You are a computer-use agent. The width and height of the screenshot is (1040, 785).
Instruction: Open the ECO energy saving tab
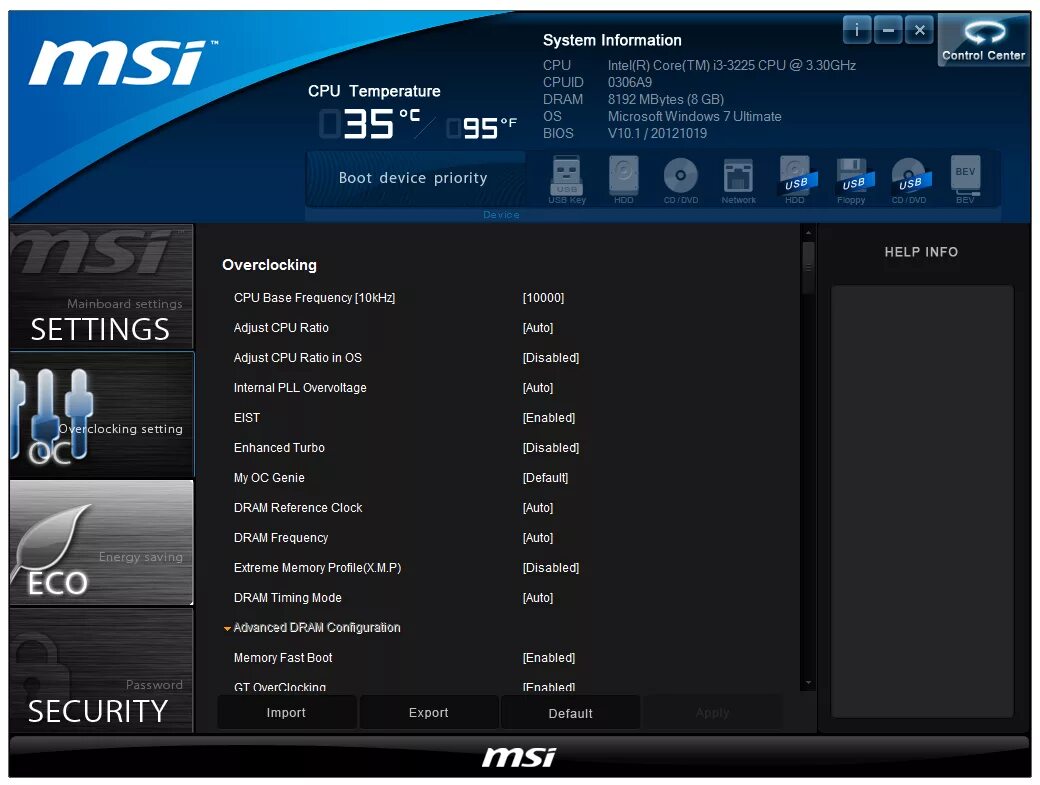coord(101,542)
